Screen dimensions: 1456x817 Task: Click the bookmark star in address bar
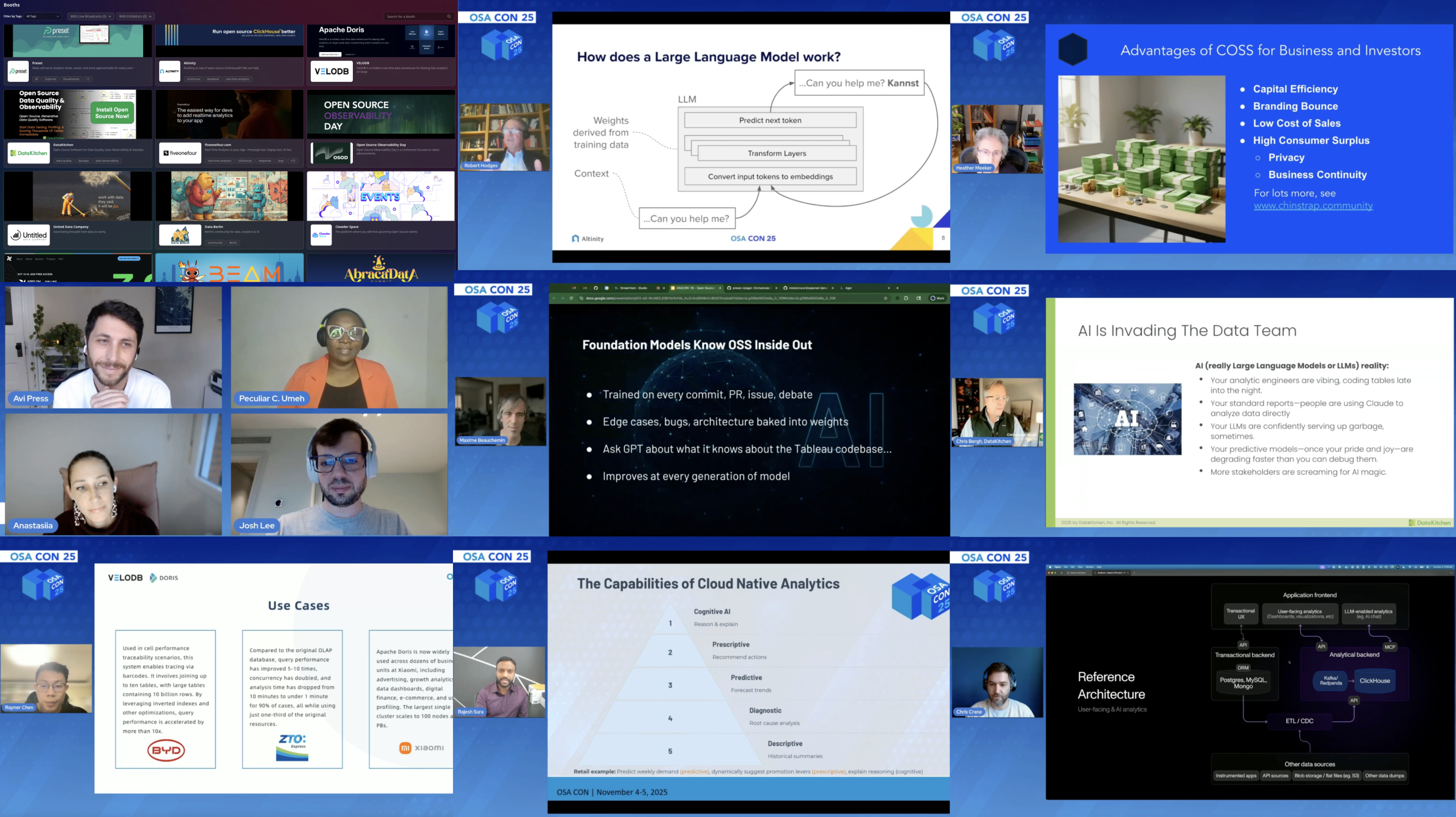(x=885, y=298)
